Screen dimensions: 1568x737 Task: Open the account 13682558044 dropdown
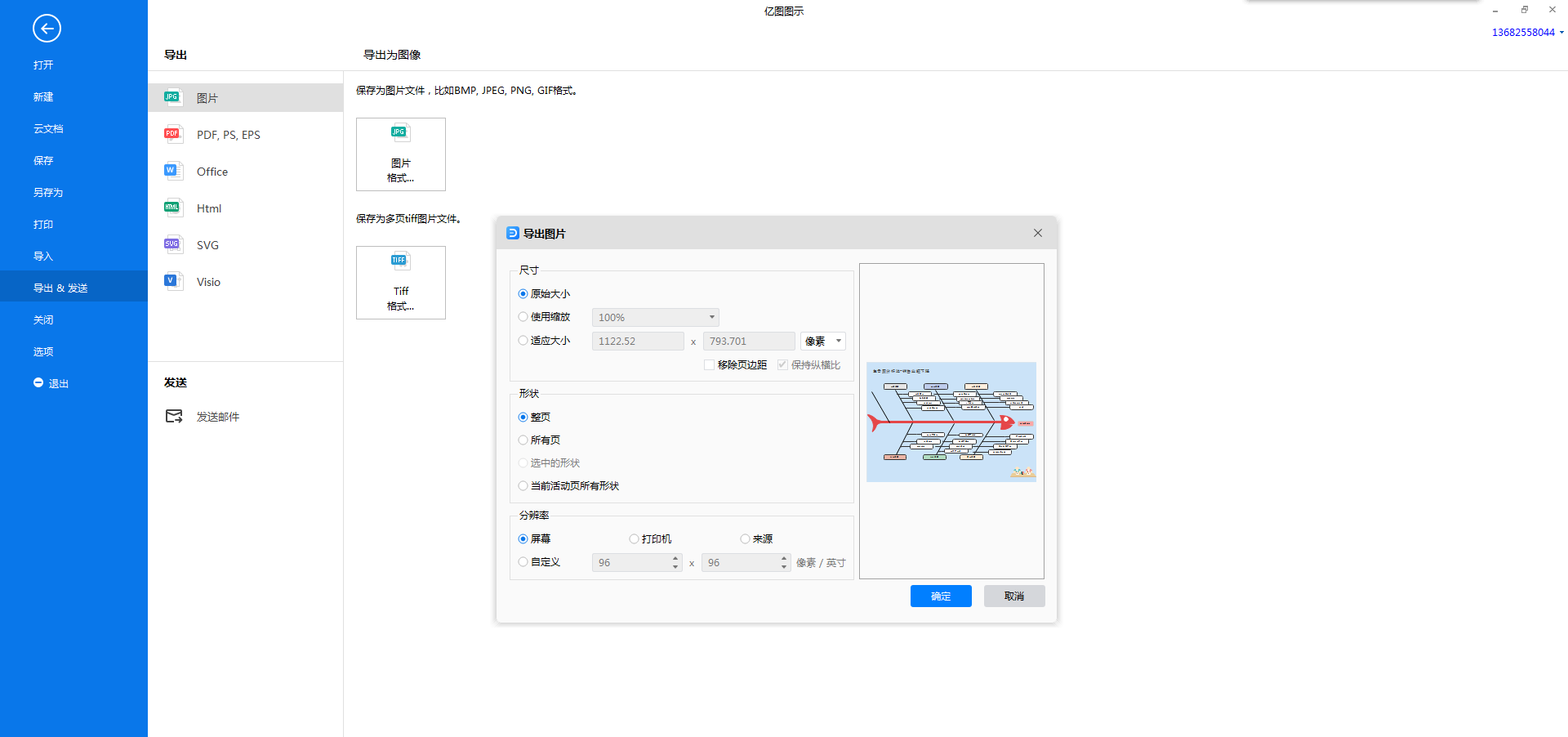(x=1527, y=33)
